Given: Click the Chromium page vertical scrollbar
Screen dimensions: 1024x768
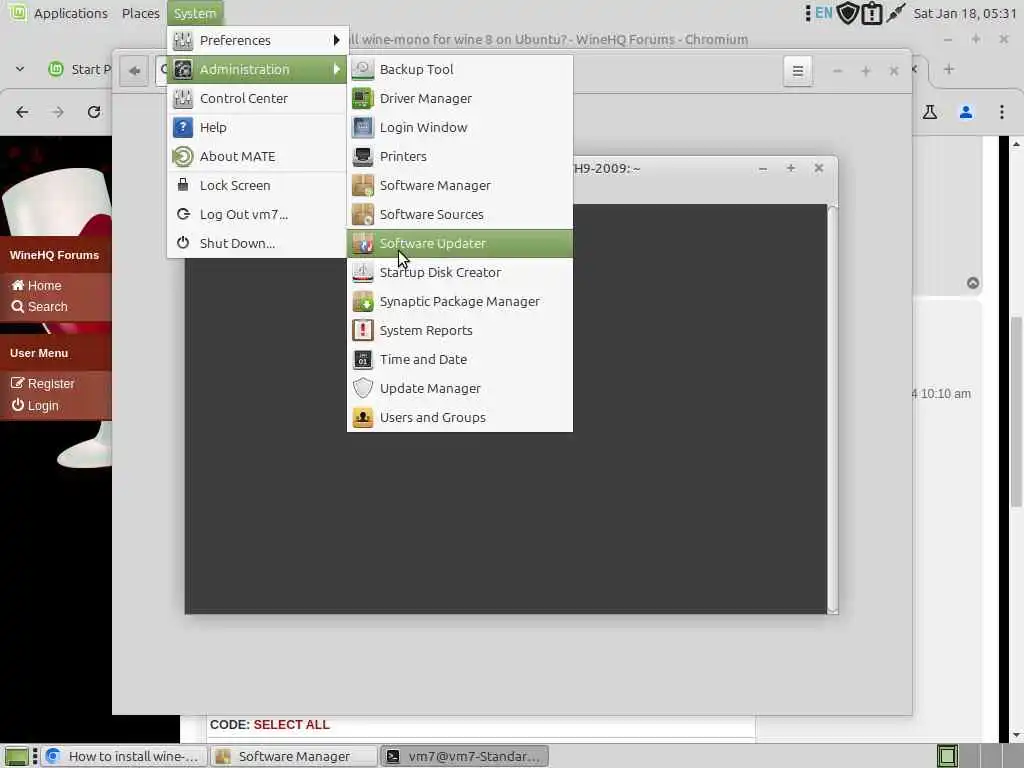Looking at the screenshot, I should (x=1016, y=411).
